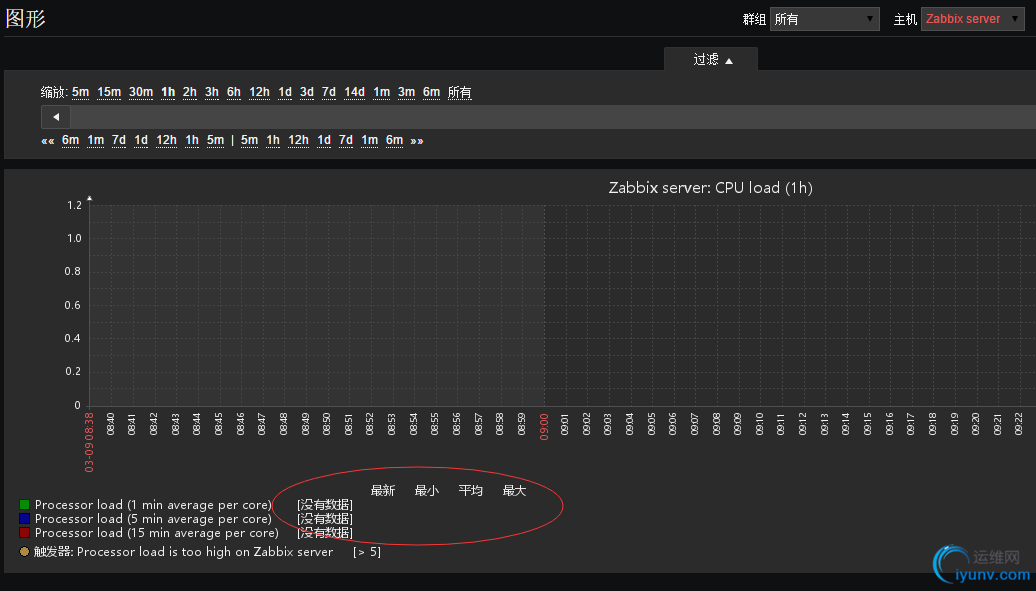Set zoom to 15m in the 缩放 row
Image resolution: width=1036 pixels, height=591 pixels.
coord(109,92)
